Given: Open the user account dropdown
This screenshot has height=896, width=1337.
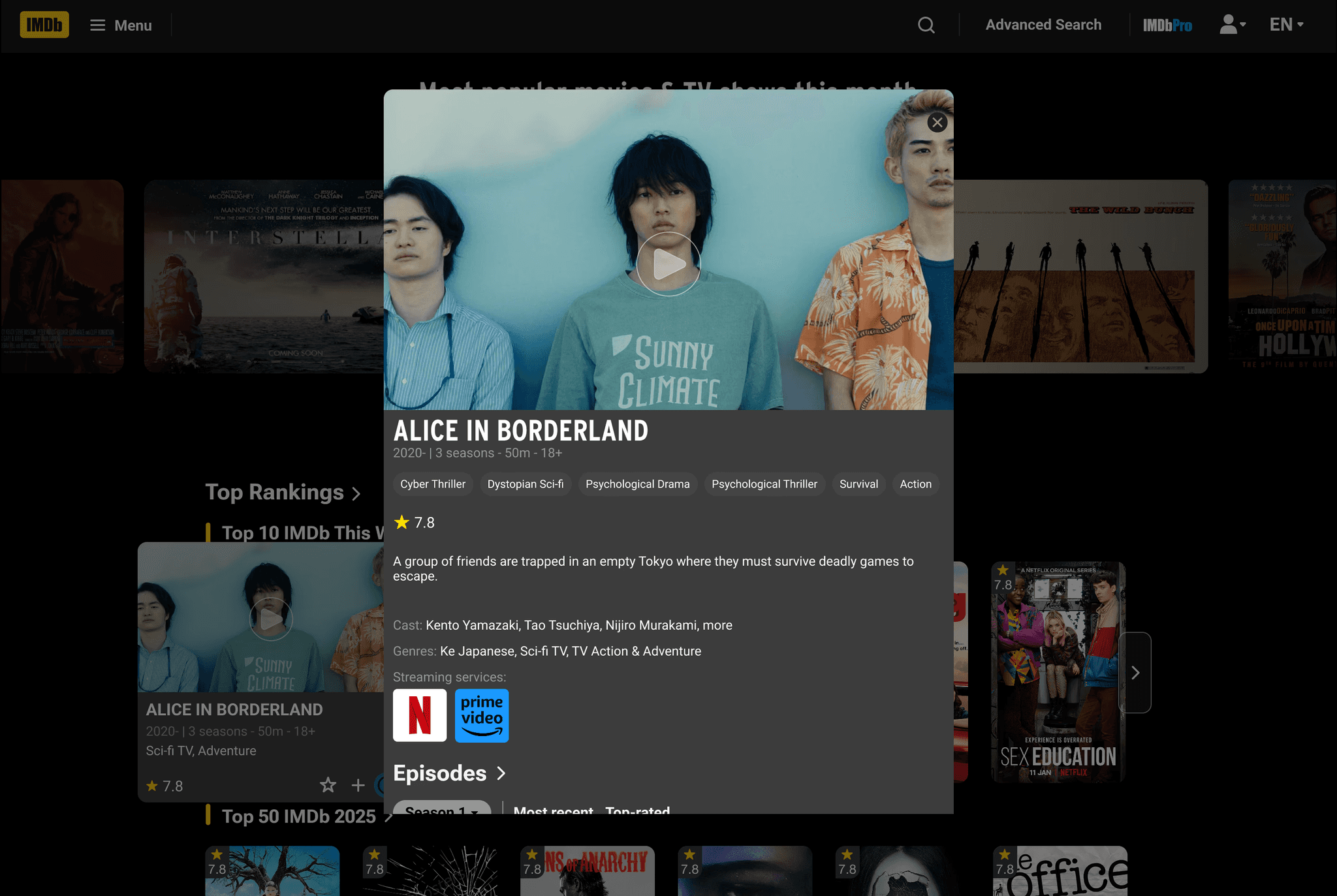Looking at the screenshot, I should [x=1232, y=25].
